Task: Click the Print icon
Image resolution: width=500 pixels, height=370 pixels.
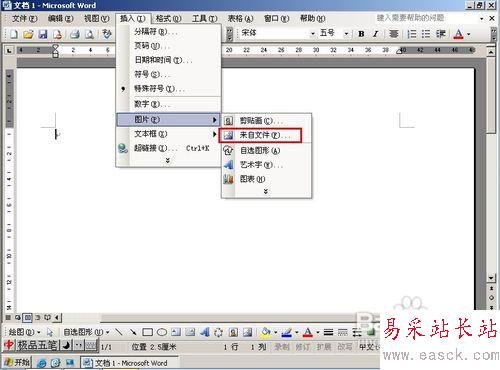Action: [75, 34]
